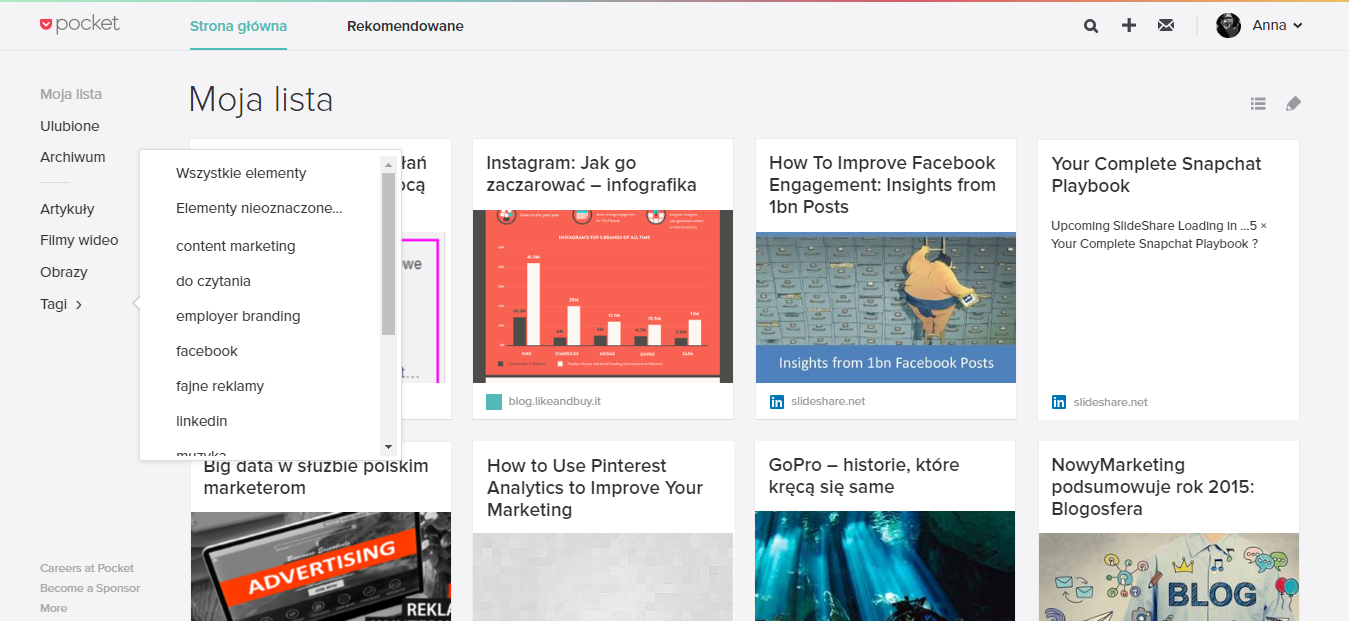Go to Archiwum in sidebar
This screenshot has width=1349, height=621.
(73, 157)
